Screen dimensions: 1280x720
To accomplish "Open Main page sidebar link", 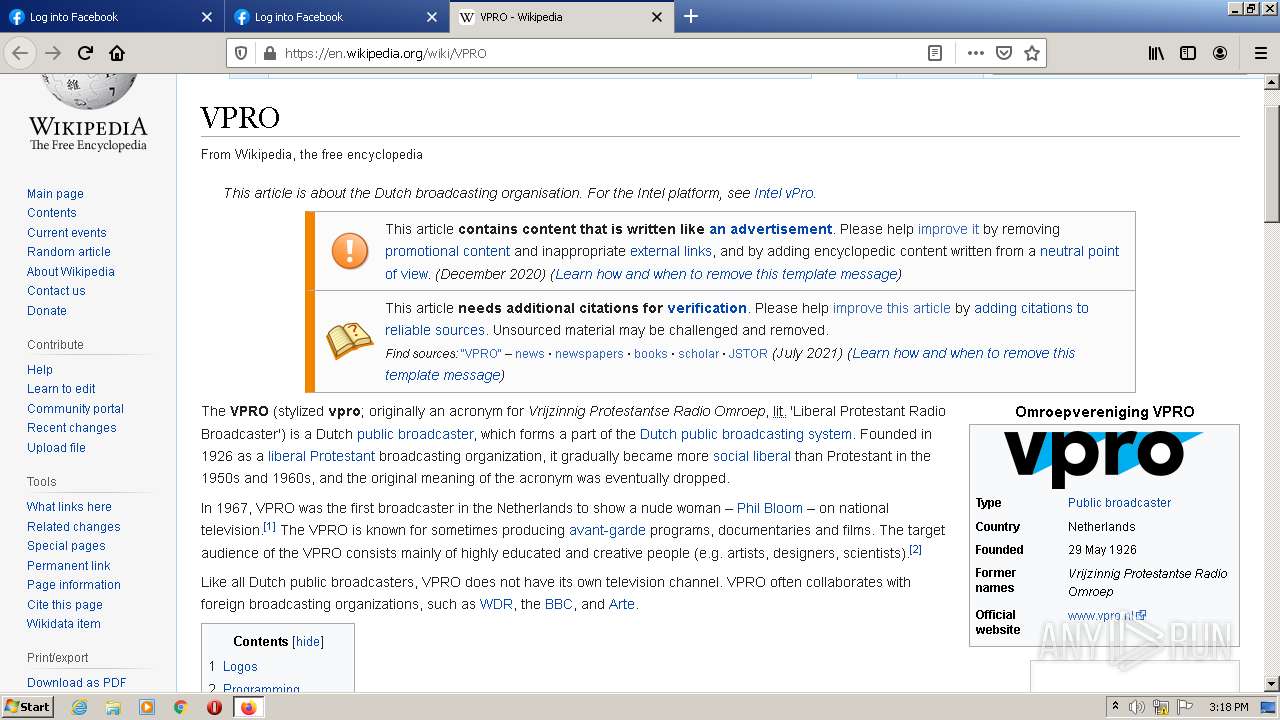I will [55, 194].
